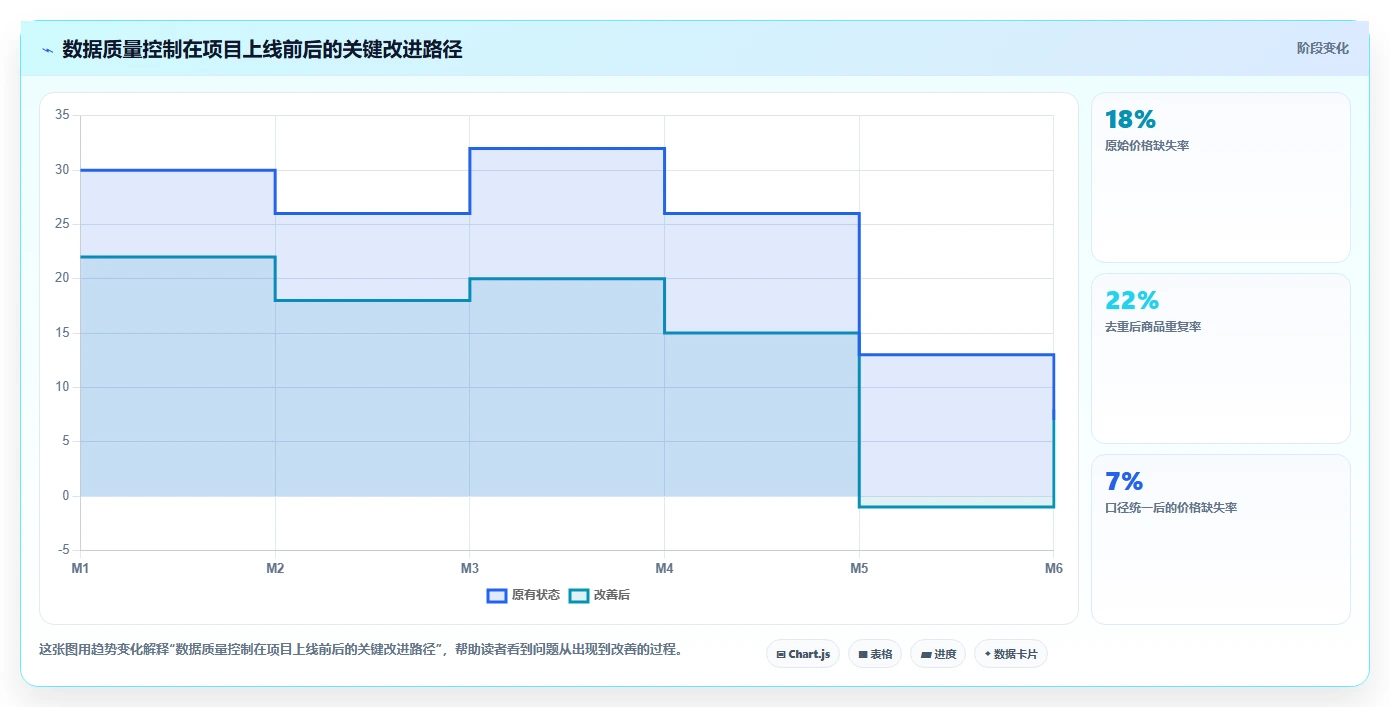Click the 18% figure
This screenshot has height=707, width=1390.
click(x=1130, y=119)
